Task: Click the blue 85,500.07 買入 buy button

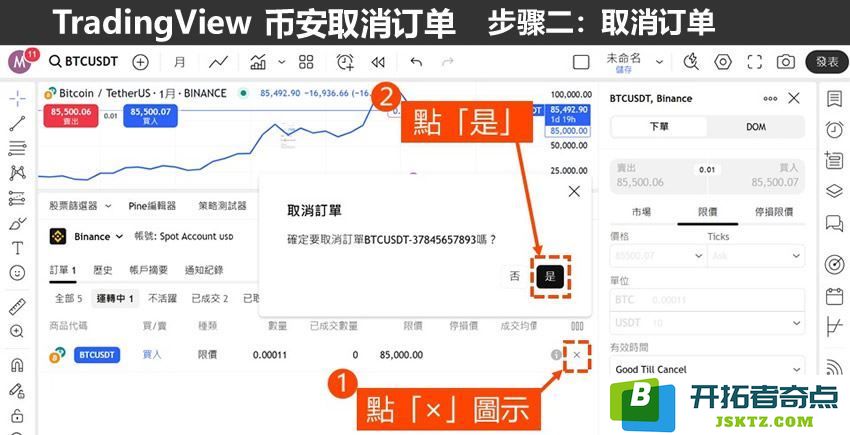Action: [x=150, y=116]
